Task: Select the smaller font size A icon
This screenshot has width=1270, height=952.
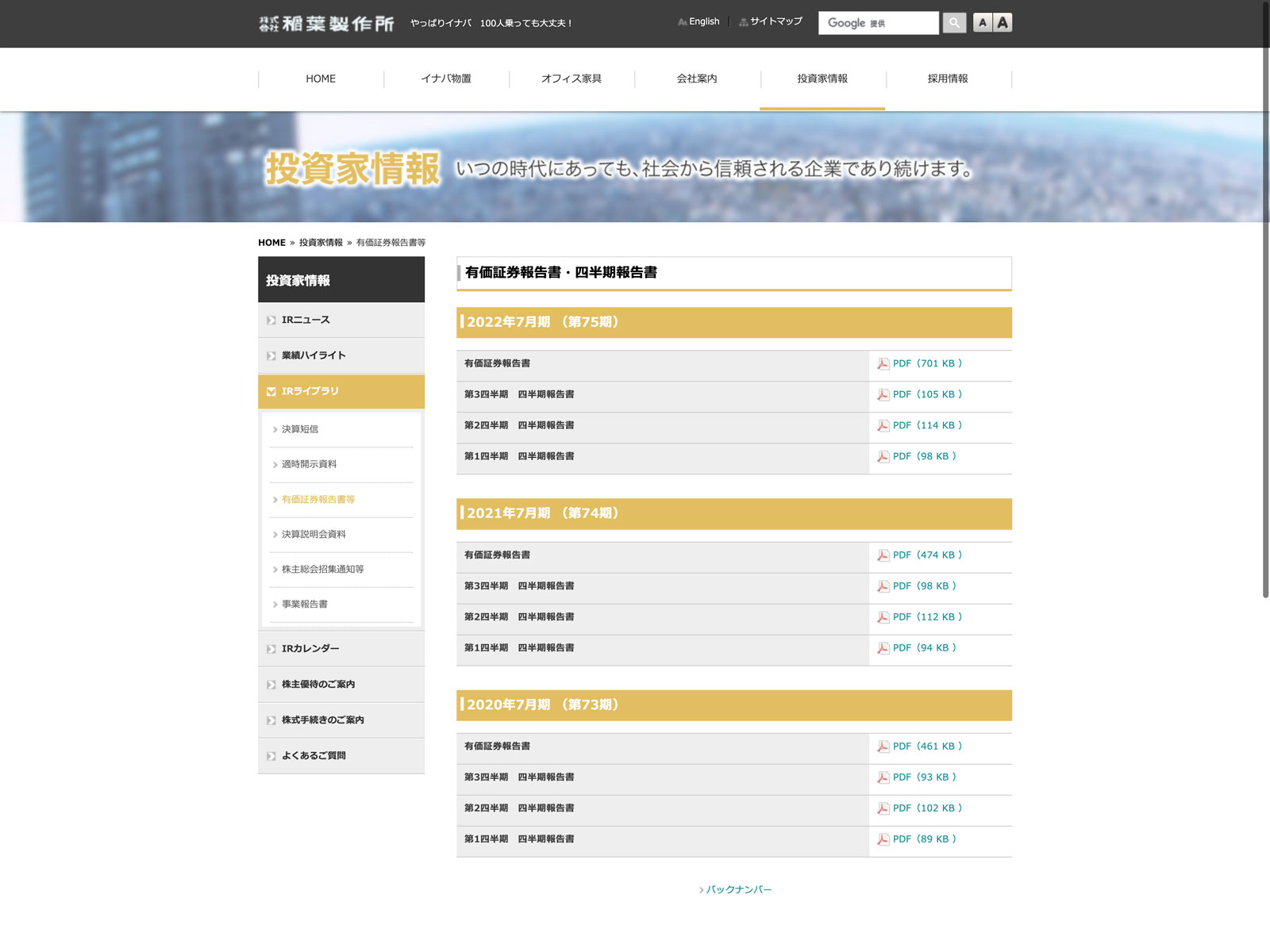Action: 983,23
